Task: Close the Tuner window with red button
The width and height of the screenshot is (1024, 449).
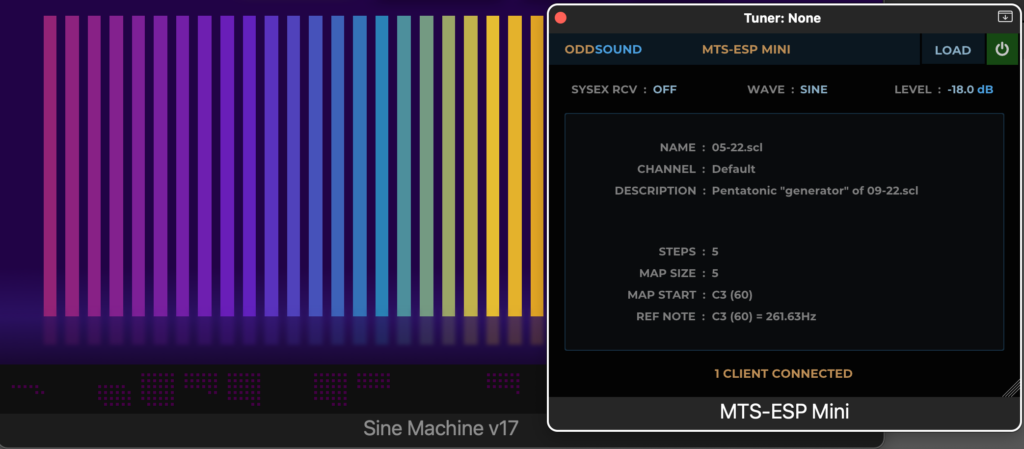Action: [x=560, y=18]
